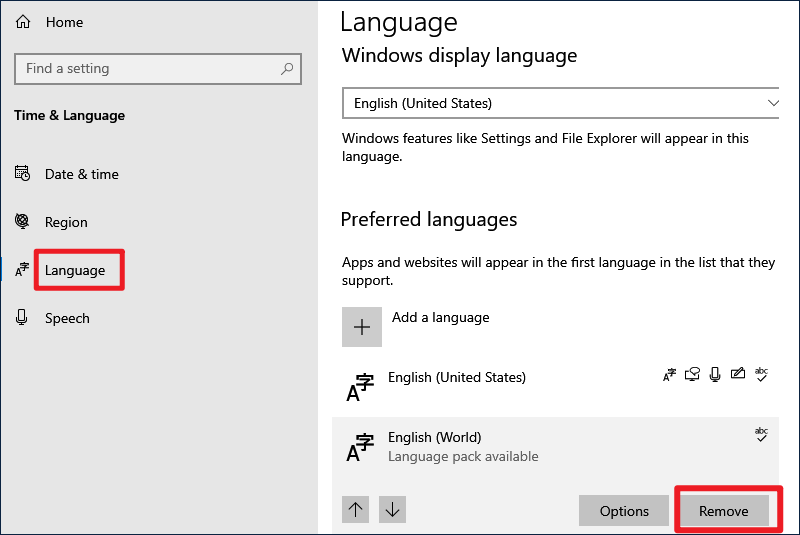
Task: Click the English (World) language icon
Action: click(x=360, y=447)
